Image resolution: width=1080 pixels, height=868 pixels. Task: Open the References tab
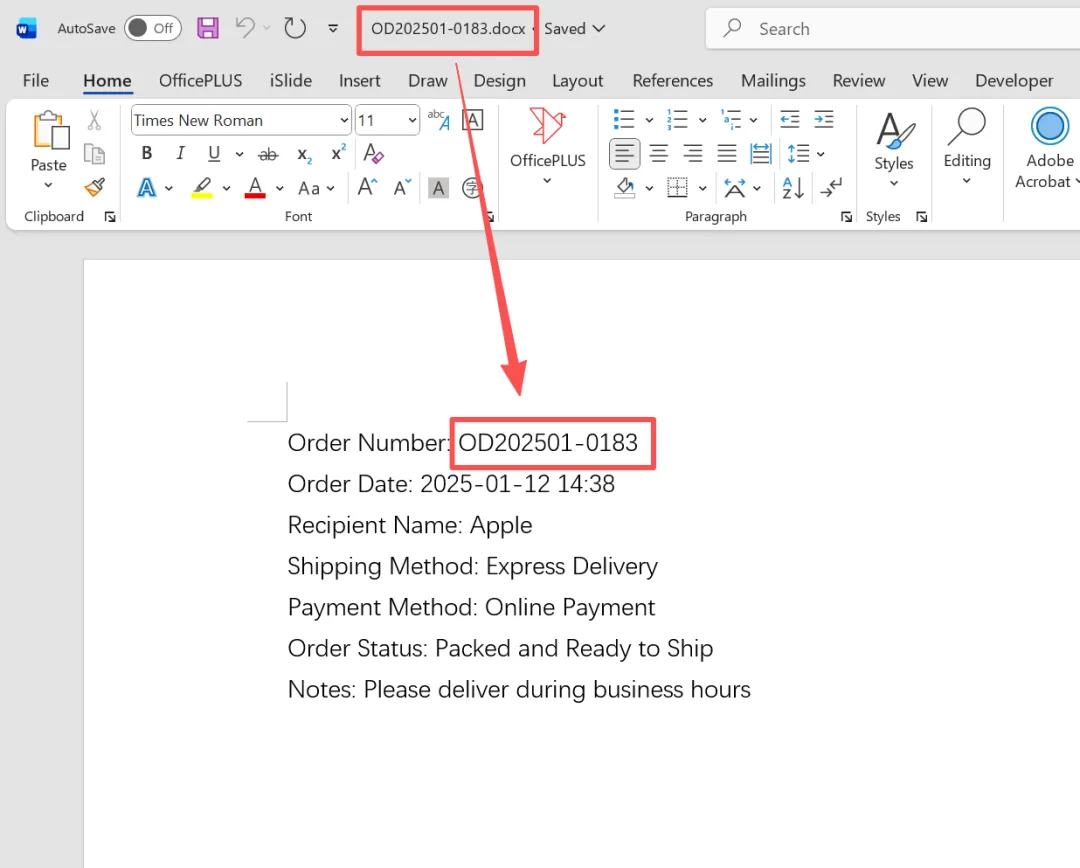click(x=672, y=81)
